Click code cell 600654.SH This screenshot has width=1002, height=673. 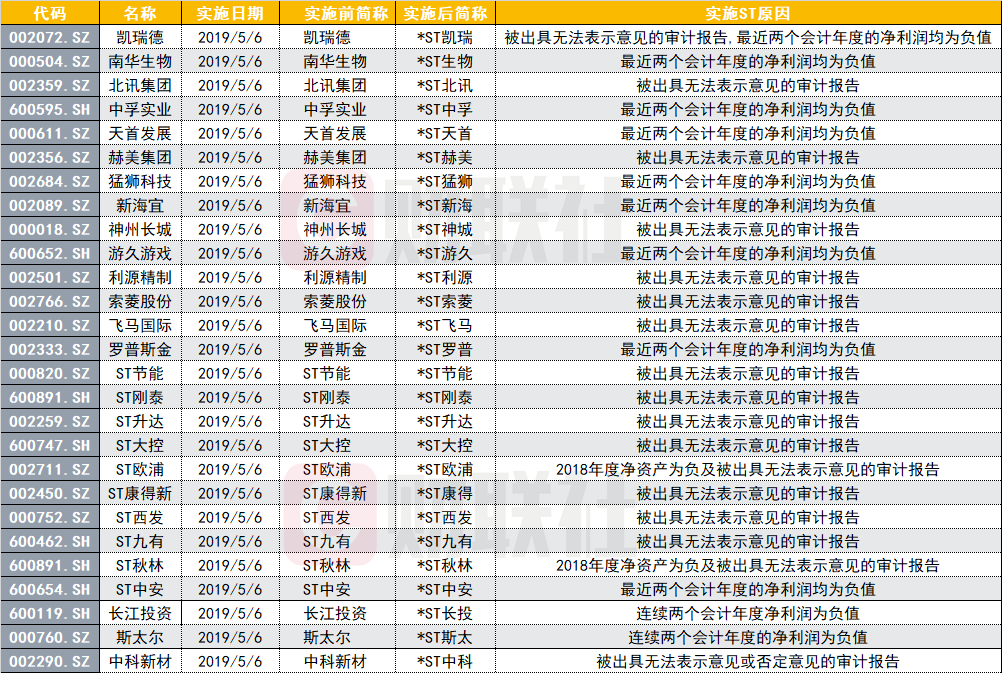(x=50, y=589)
